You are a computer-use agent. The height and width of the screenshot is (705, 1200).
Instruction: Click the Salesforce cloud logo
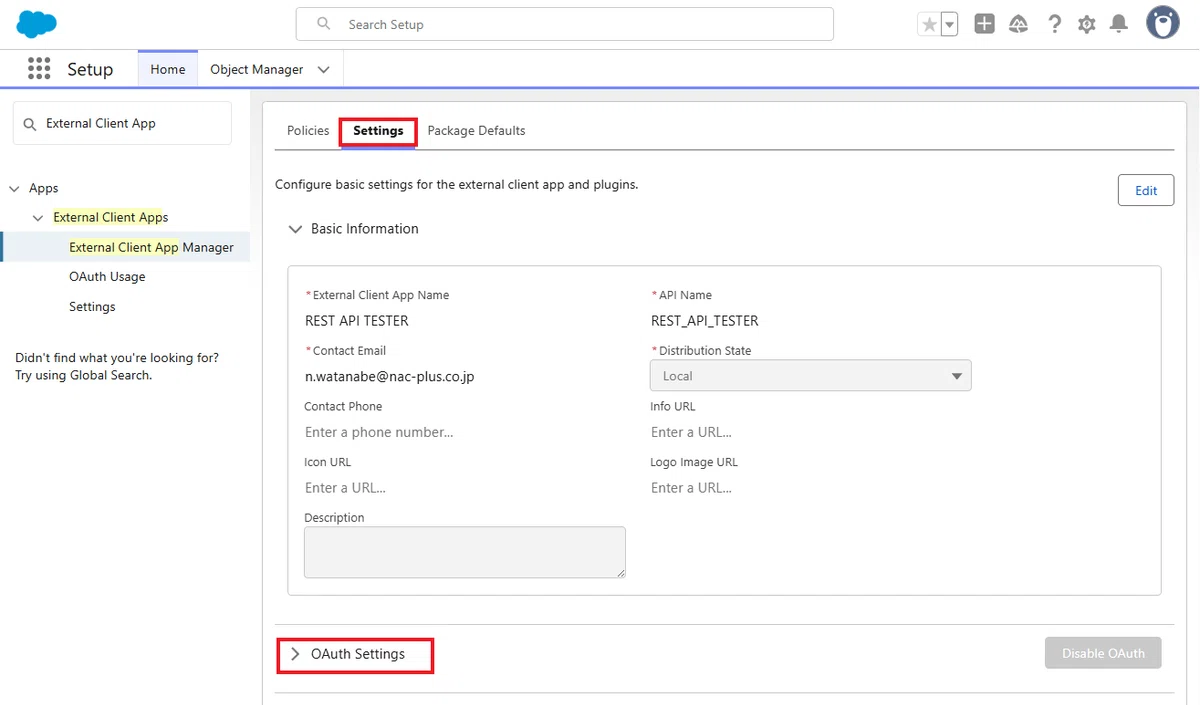tap(37, 23)
